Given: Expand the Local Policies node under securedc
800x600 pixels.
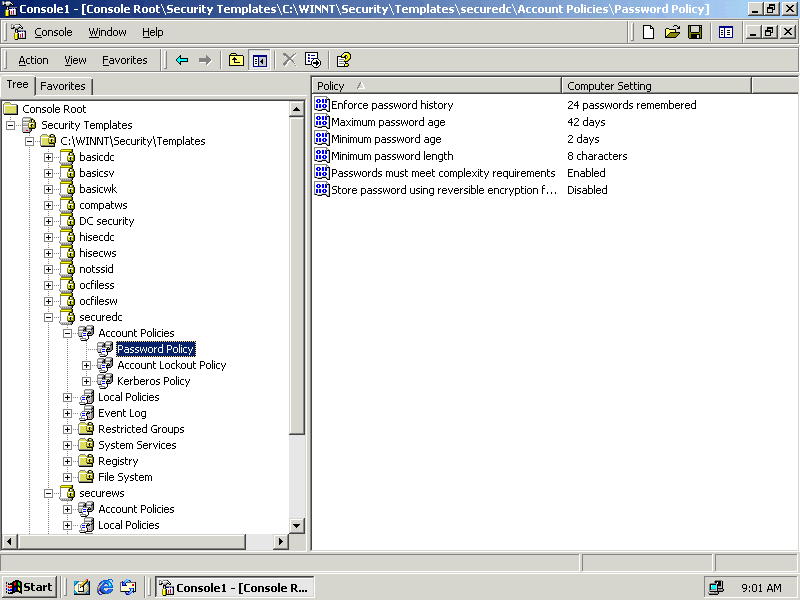Looking at the screenshot, I should tap(68, 397).
